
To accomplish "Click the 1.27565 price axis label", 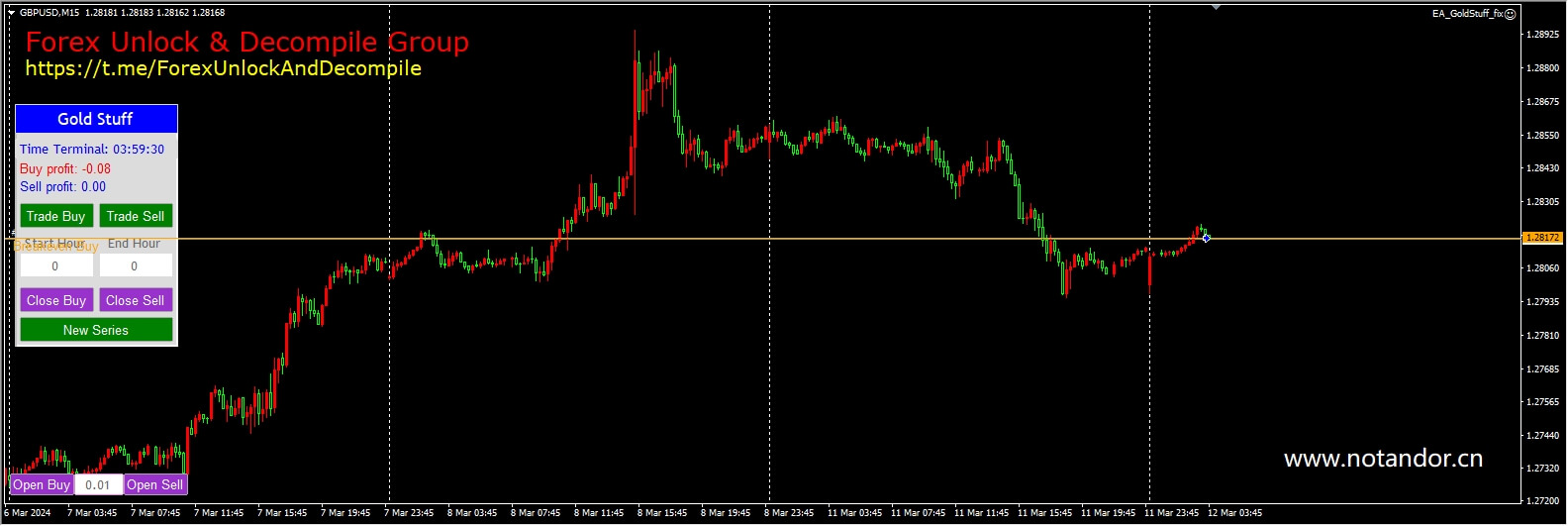I will 1542,402.
